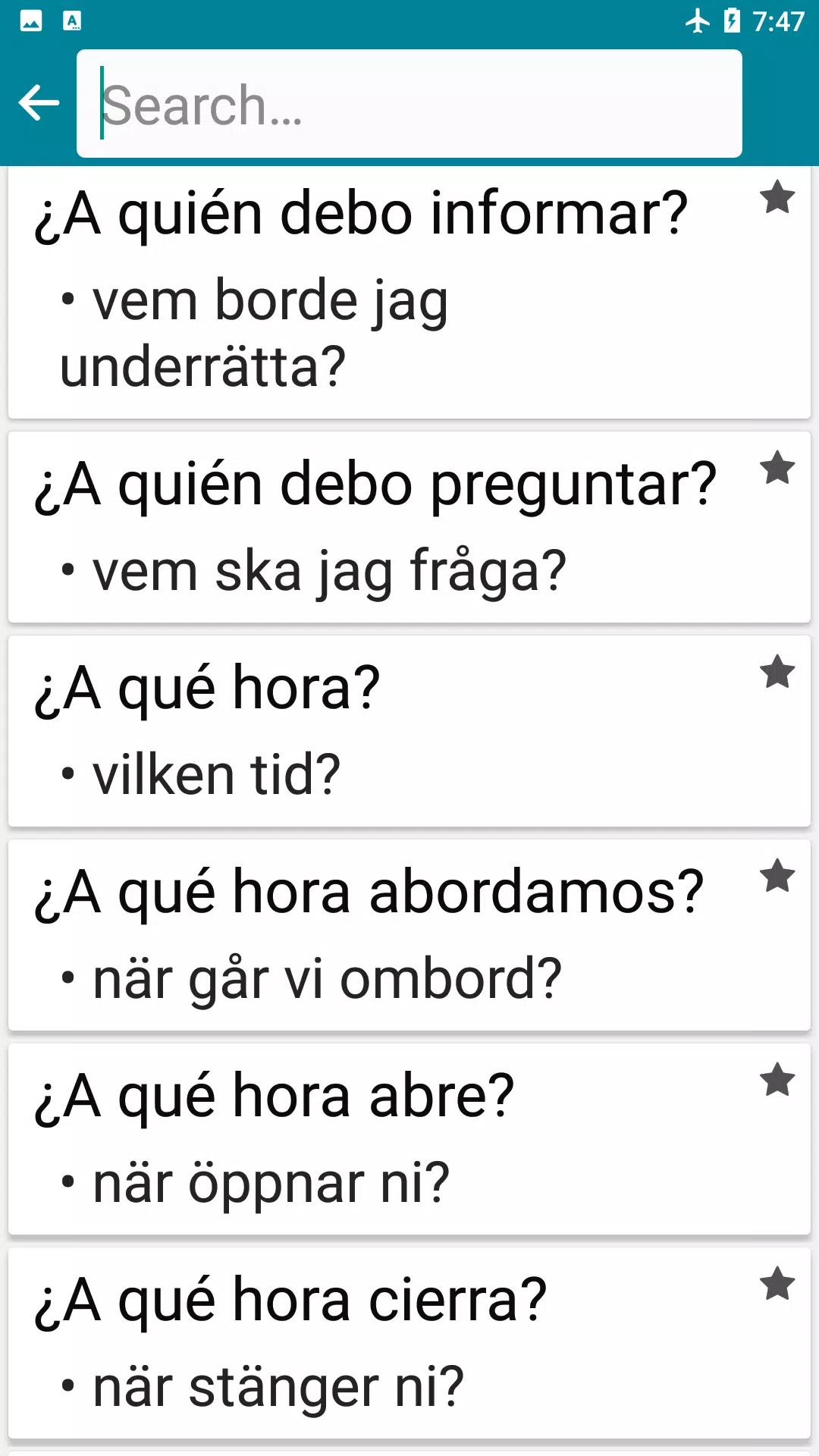The height and width of the screenshot is (1456, 819).
Task: Select the '¿A qué hora?' phrase
Action: [207, 689]
